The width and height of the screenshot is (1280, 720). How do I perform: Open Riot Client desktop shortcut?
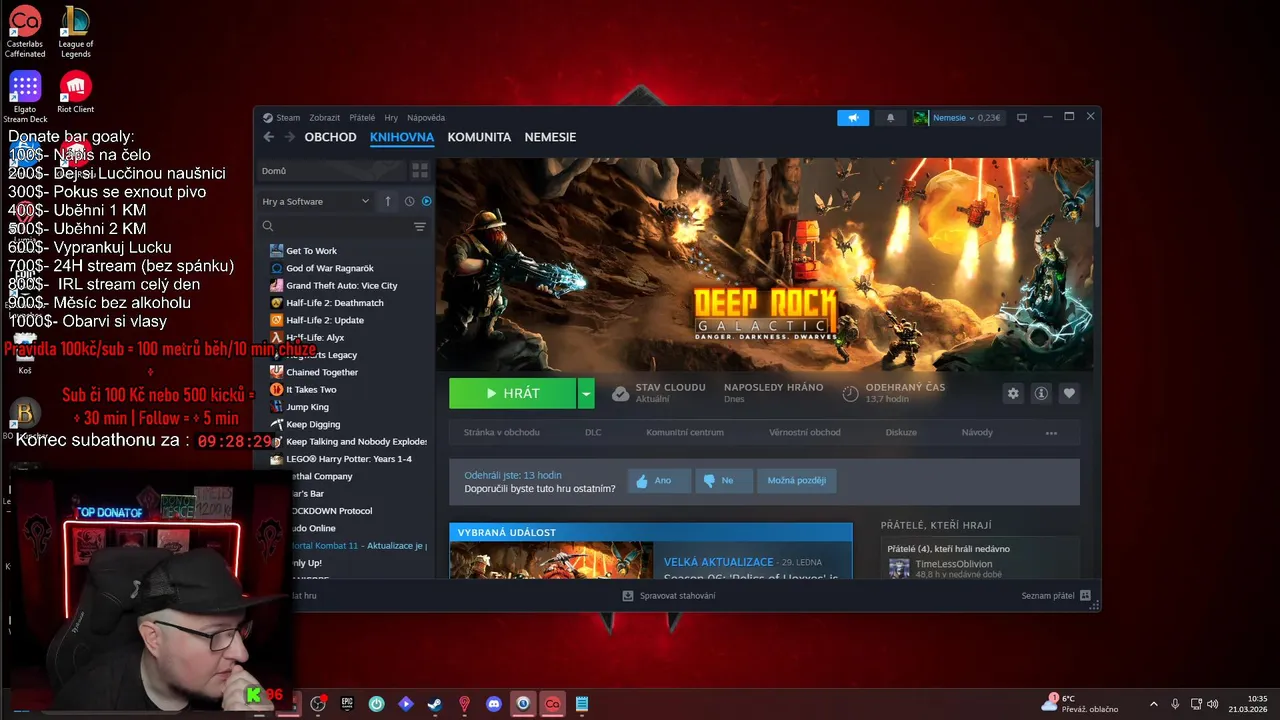click(75, 92)
